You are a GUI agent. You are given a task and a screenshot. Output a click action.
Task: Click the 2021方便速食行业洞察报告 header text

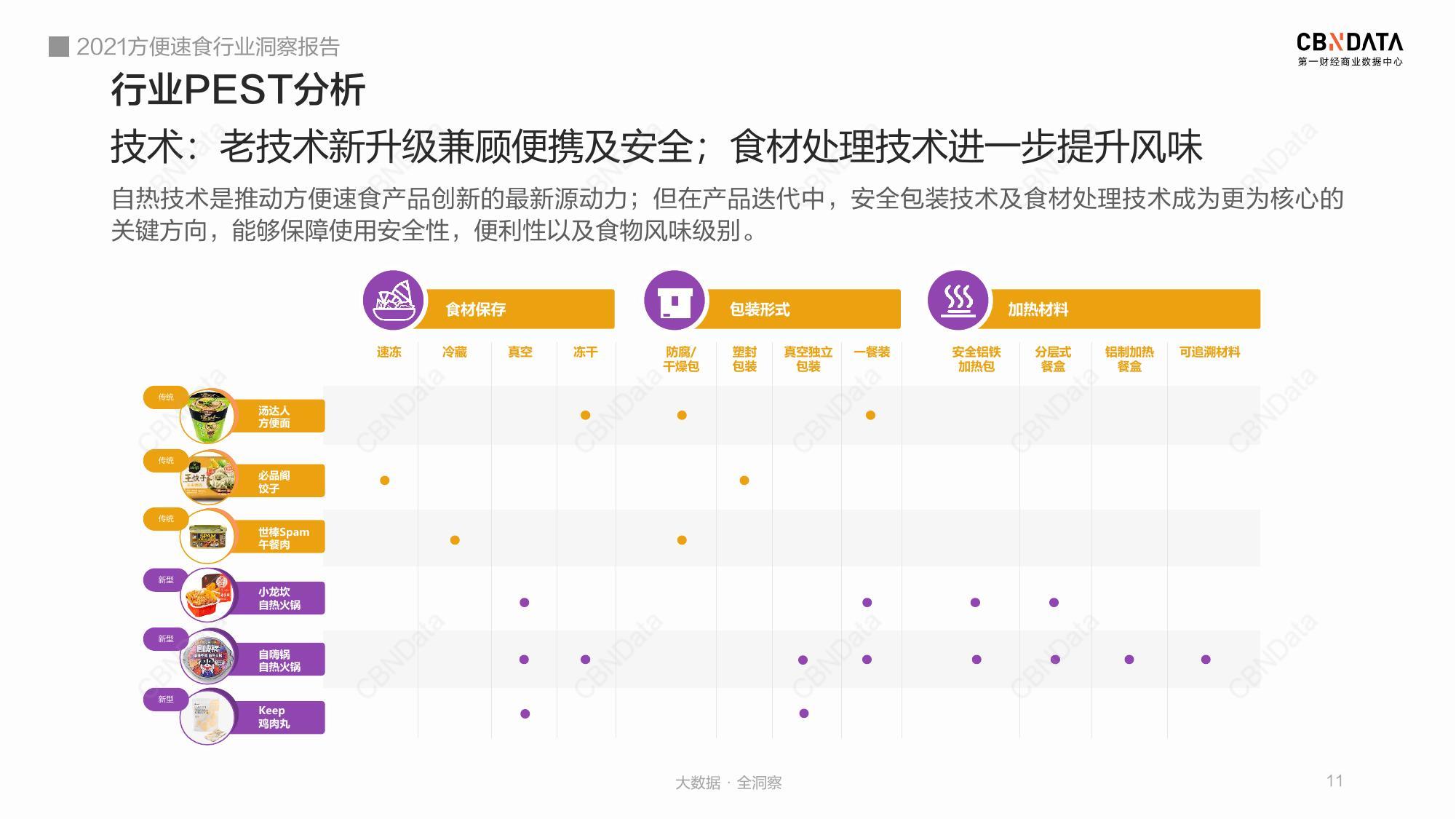tap(208, 47)
